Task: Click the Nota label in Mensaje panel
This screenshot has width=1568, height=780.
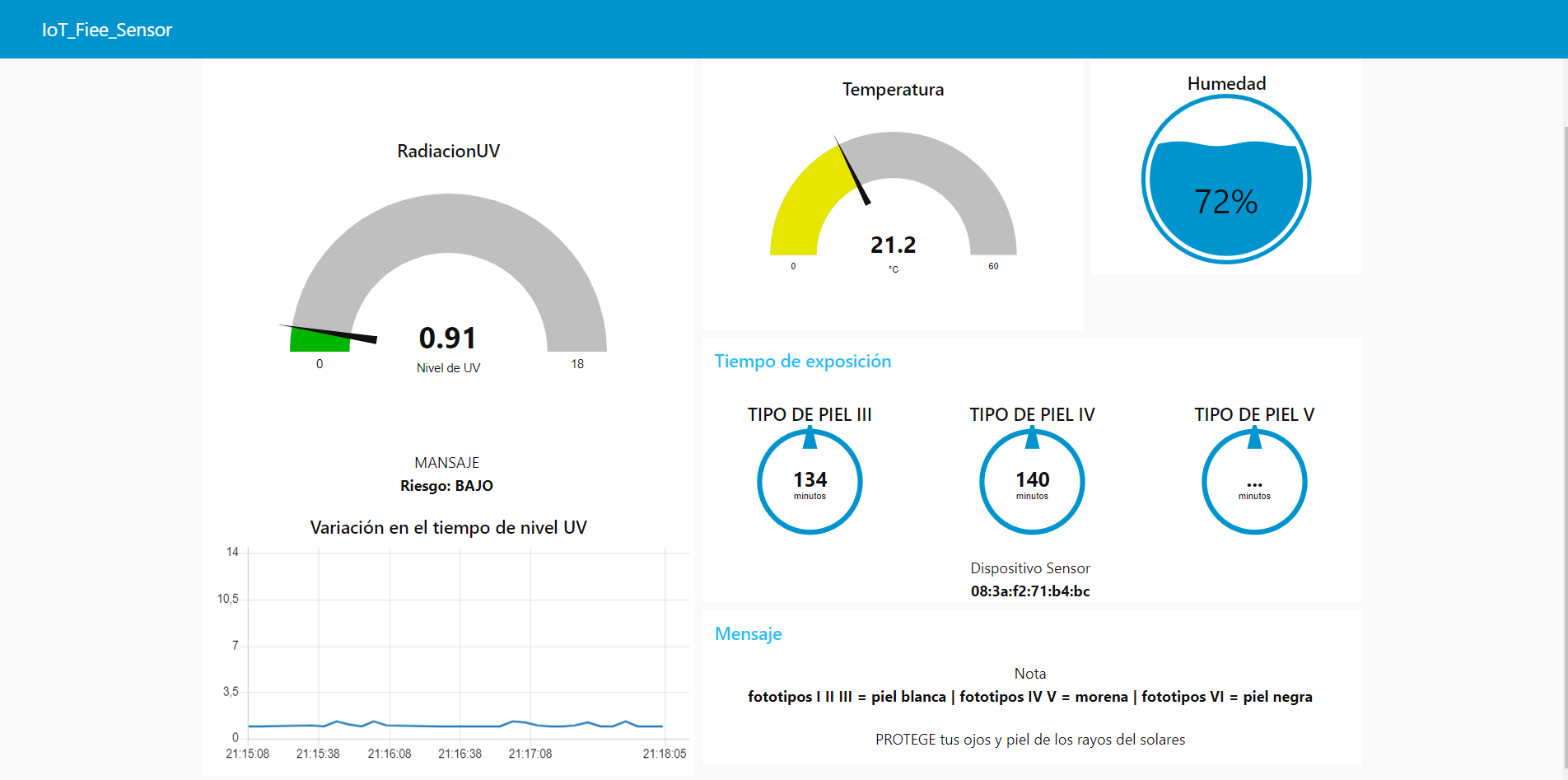Action: [1030, 674]
